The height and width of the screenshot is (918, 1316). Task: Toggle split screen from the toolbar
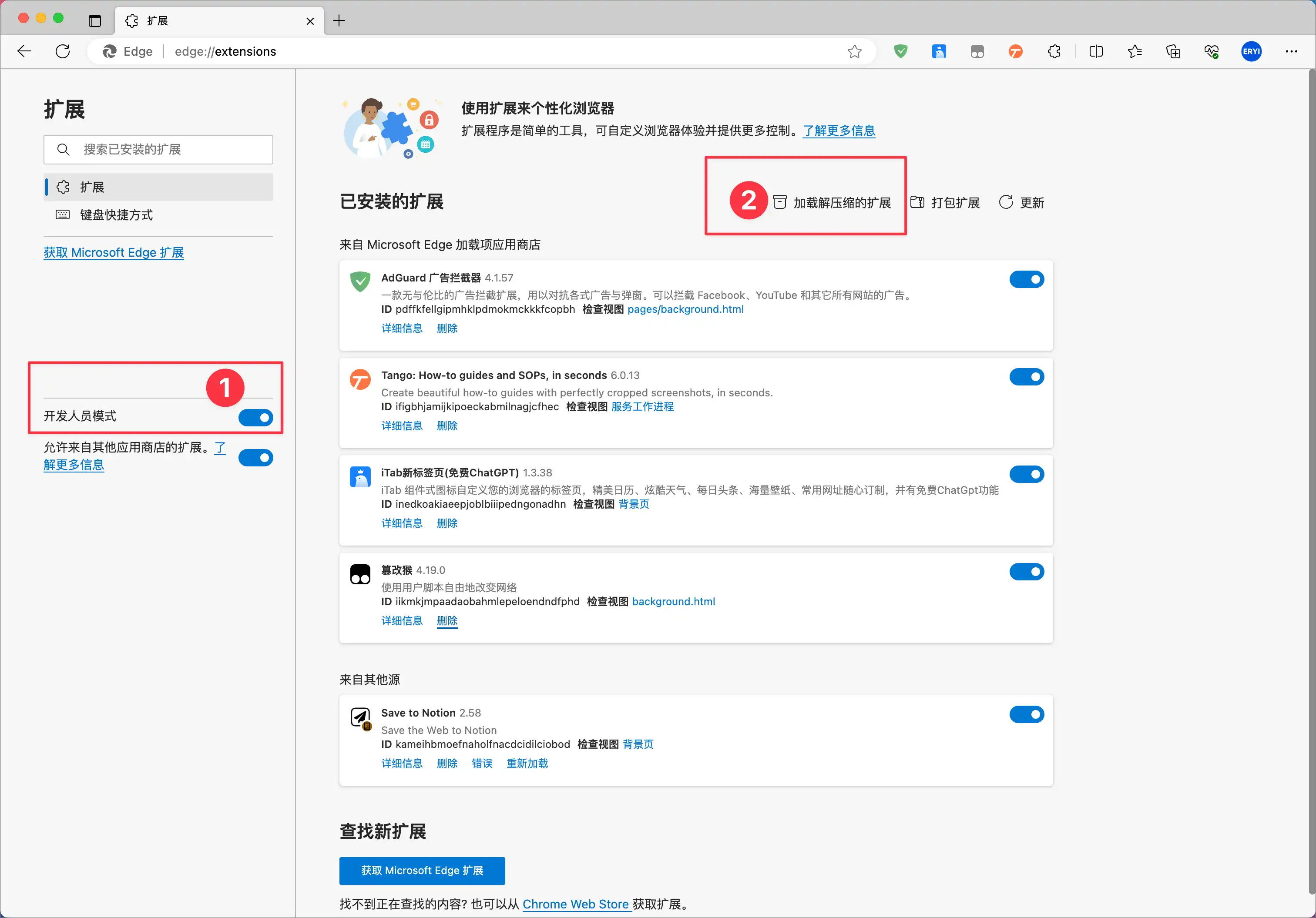tap(1096, 52)
